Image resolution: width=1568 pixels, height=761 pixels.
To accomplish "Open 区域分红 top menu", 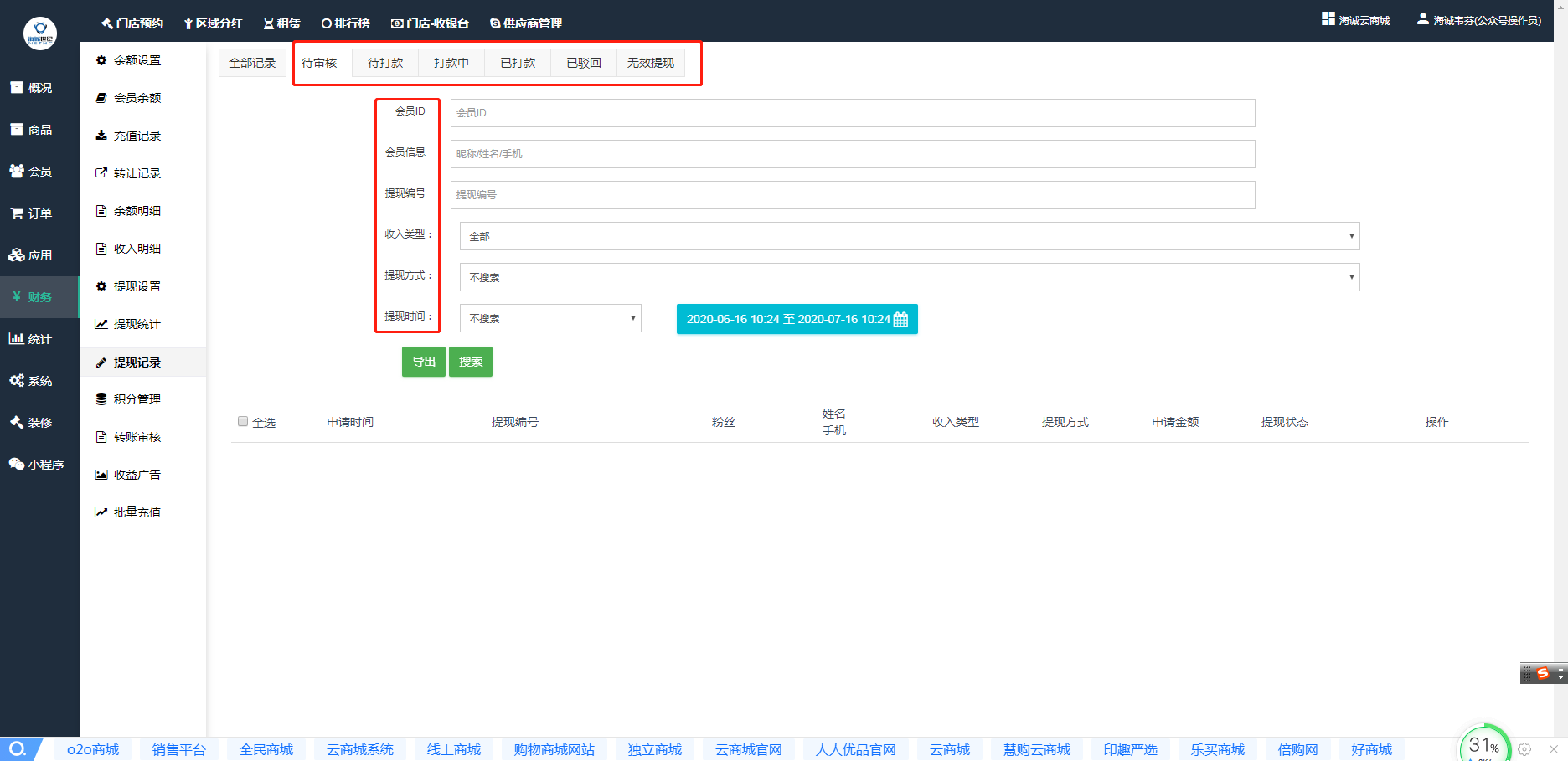I will pos(213,23).
